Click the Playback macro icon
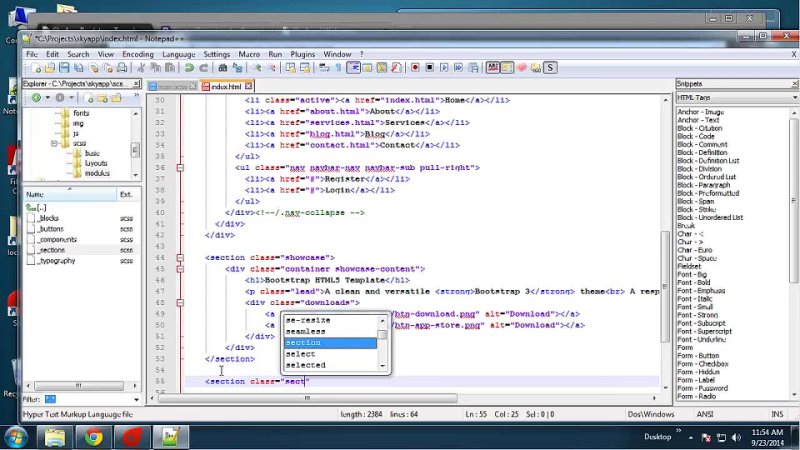 pyautogui.click(x=444, y=68)
